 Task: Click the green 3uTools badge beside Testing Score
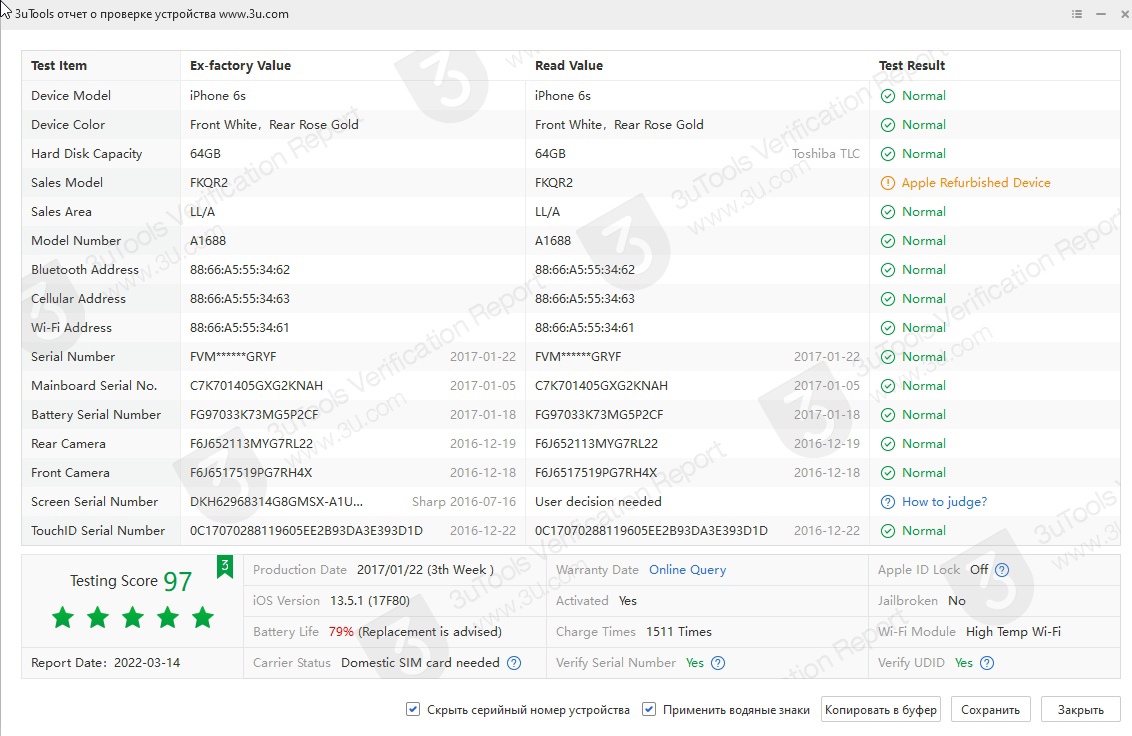pos(225,566)
